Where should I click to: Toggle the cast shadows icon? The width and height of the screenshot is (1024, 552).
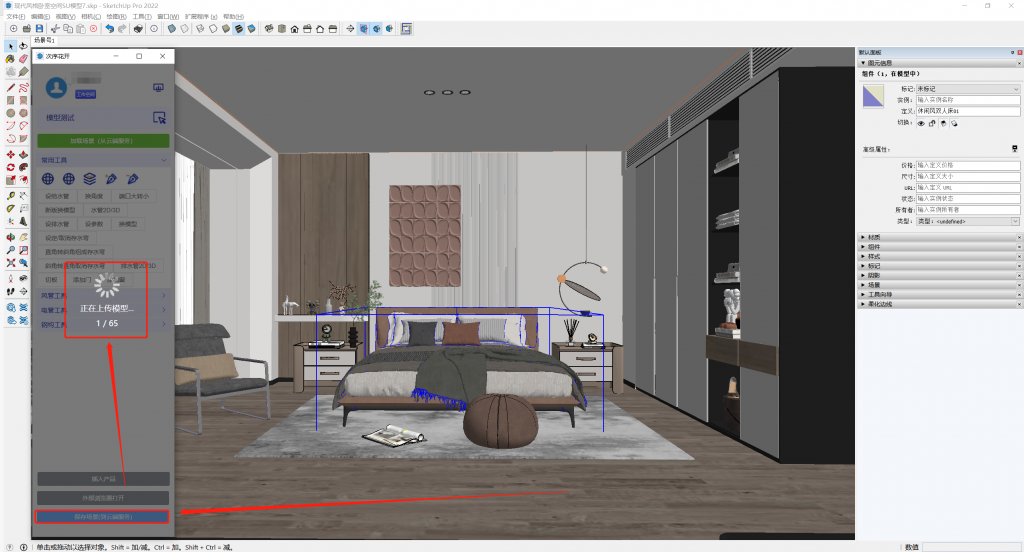point(954,123)
